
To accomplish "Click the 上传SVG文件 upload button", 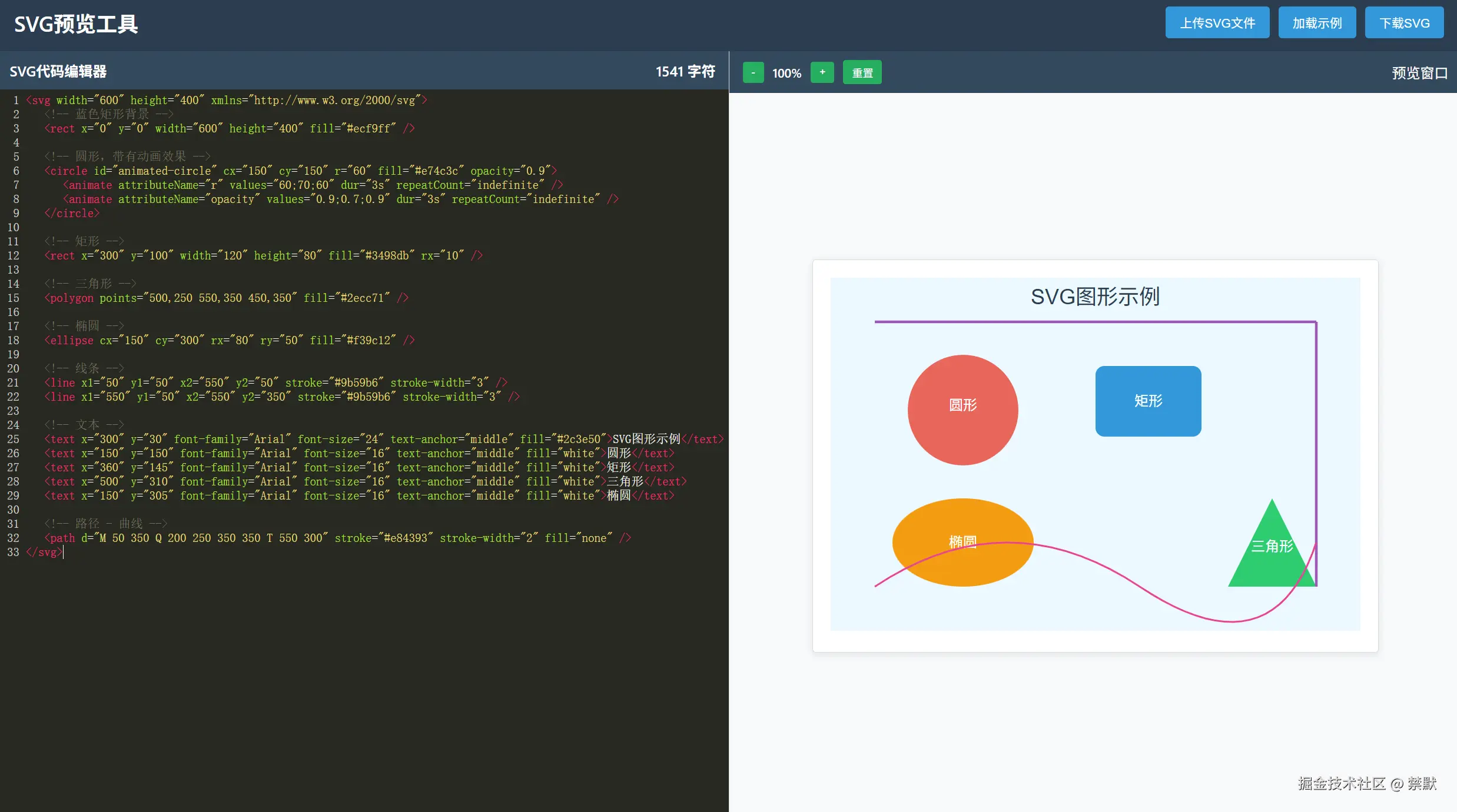I will tap(1217, 23).
